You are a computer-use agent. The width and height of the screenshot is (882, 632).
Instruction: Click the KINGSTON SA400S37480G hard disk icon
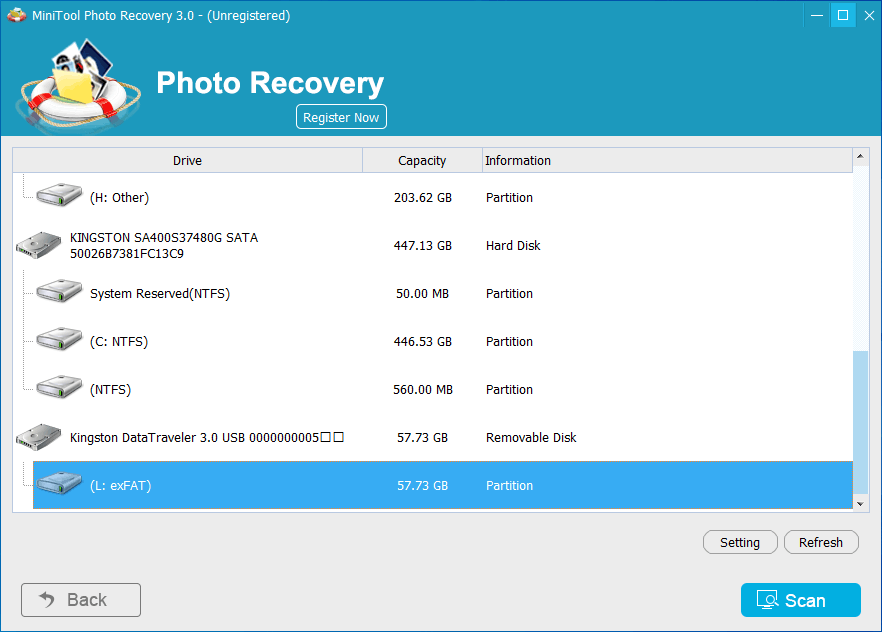point(38,245)
